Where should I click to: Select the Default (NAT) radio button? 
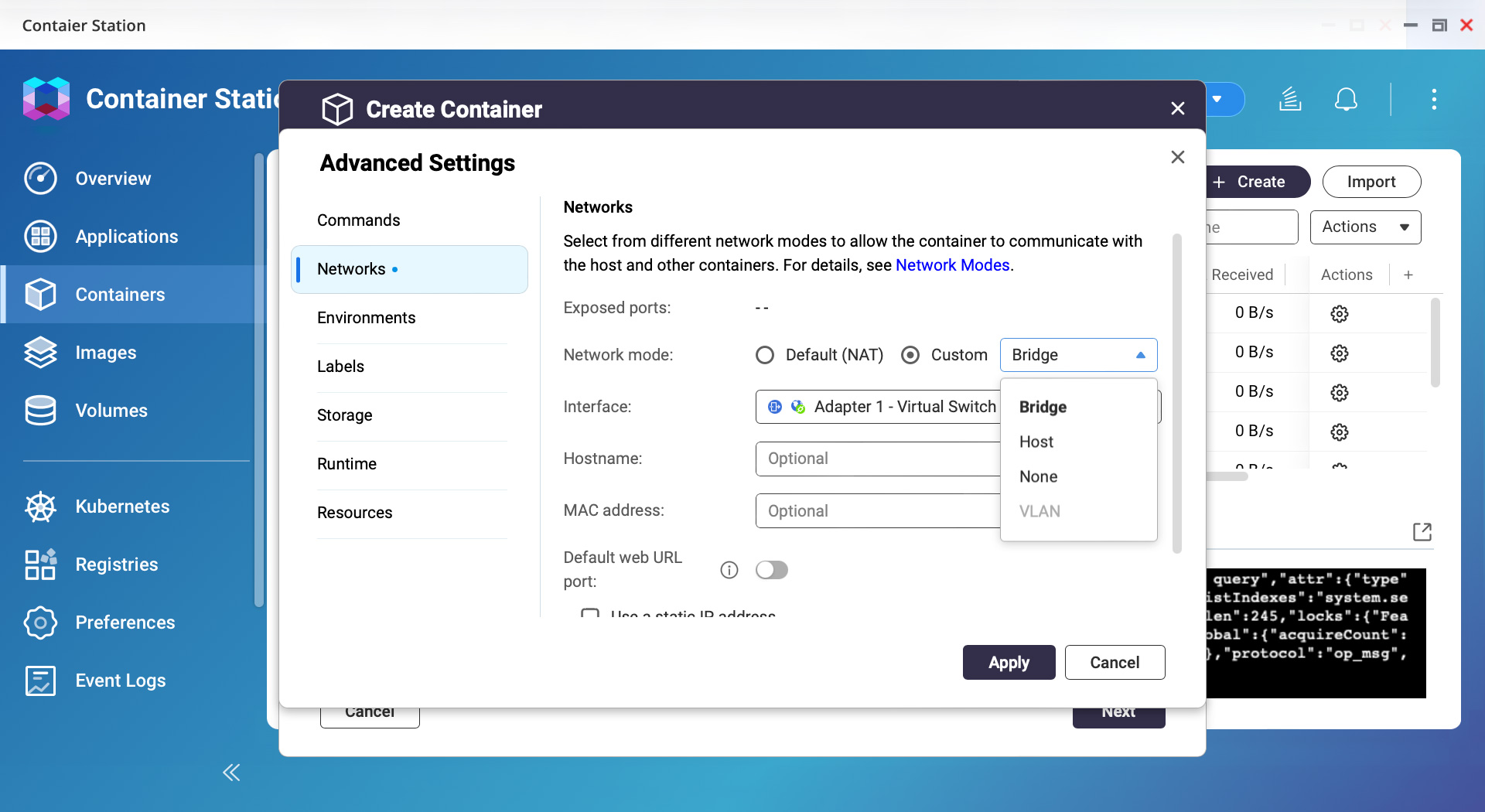[x=765, y=355]
